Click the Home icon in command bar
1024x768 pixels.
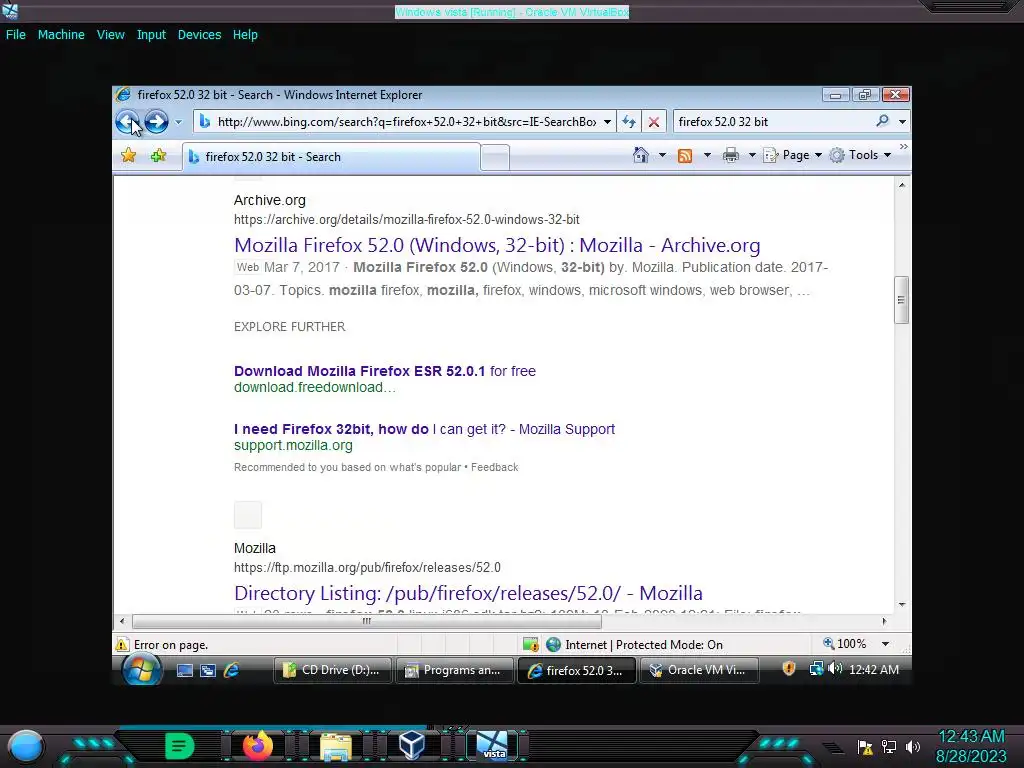tap(641, 155)
